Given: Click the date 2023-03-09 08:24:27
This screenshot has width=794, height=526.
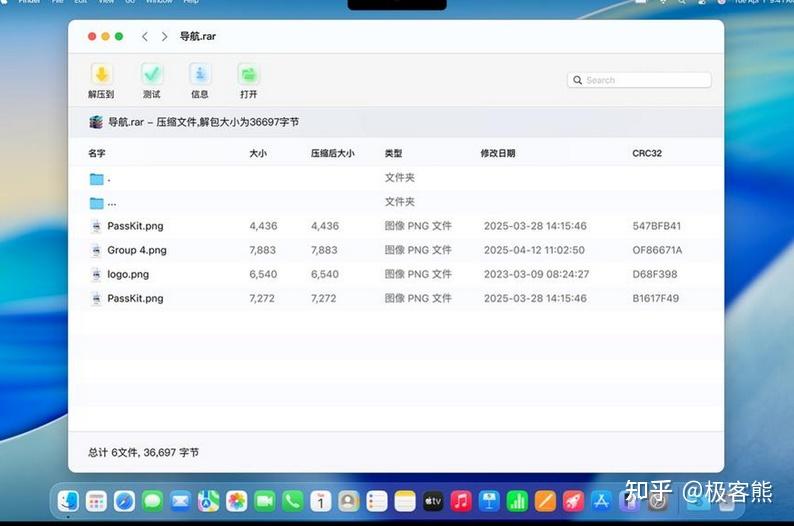Looking at the screenshot, I should 536,274.
